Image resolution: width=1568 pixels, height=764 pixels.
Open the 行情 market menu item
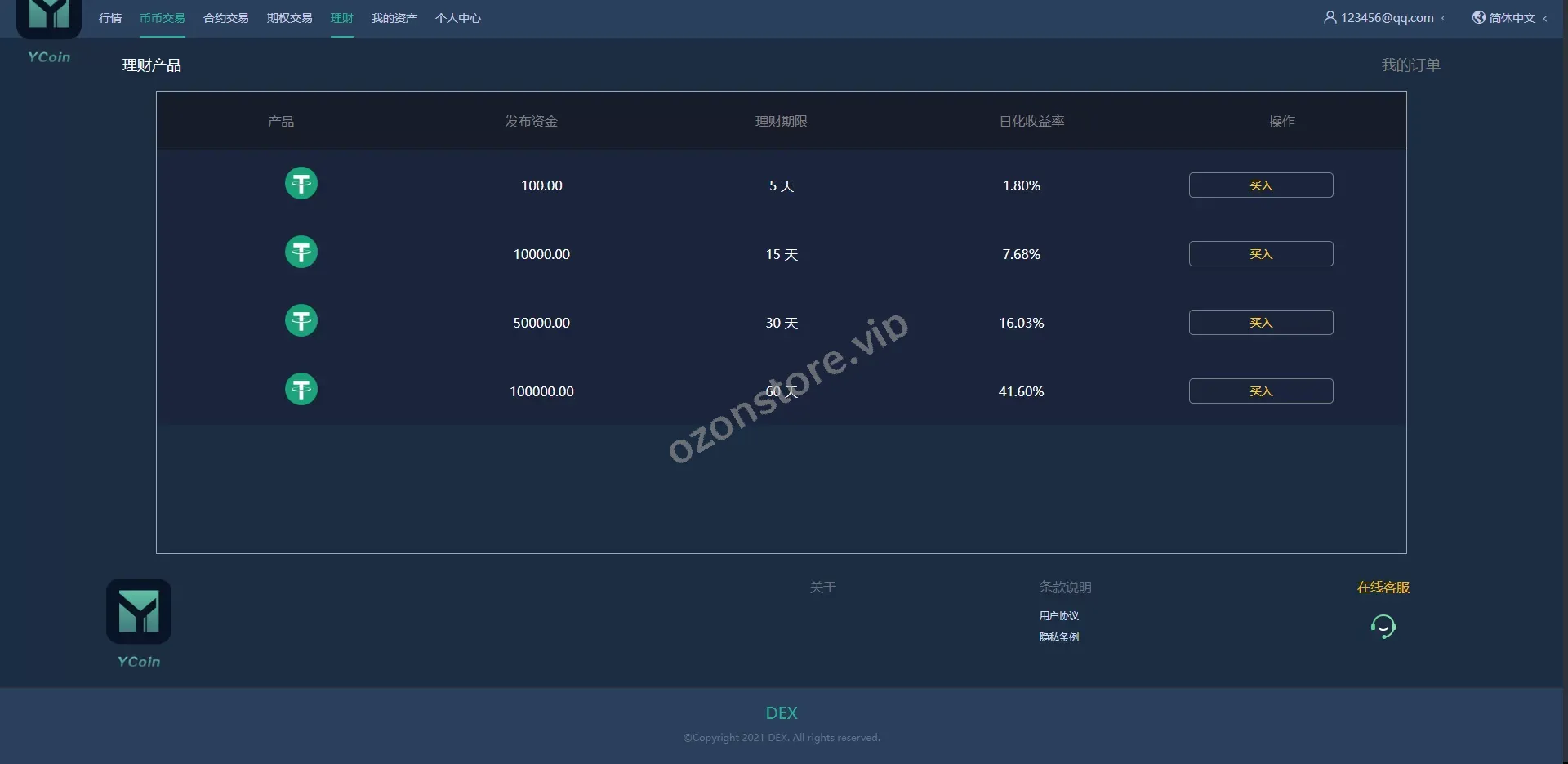[x=110, y=18]
